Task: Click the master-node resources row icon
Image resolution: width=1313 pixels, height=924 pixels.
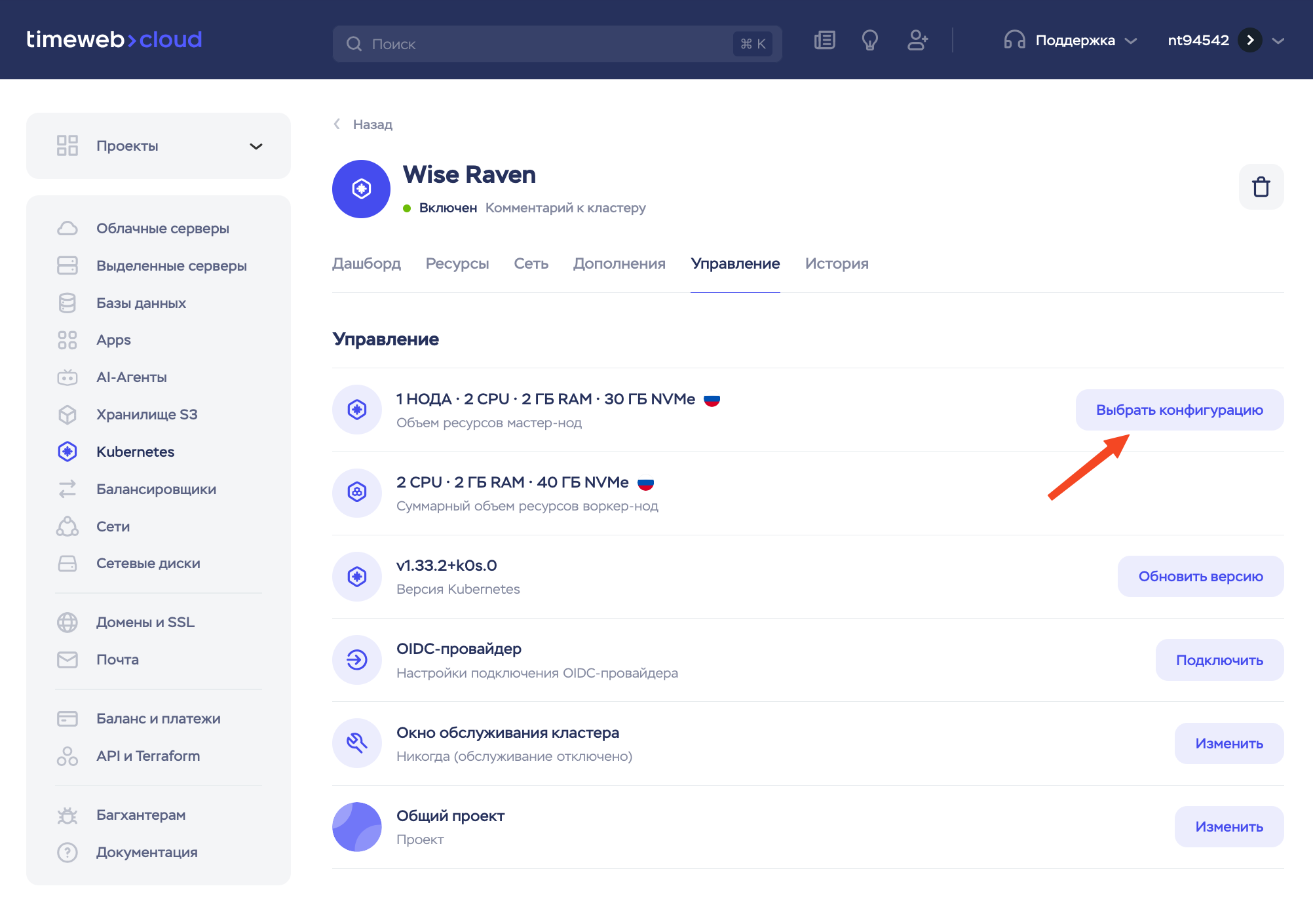Action: pyautogui.click(x=357, y=410)
